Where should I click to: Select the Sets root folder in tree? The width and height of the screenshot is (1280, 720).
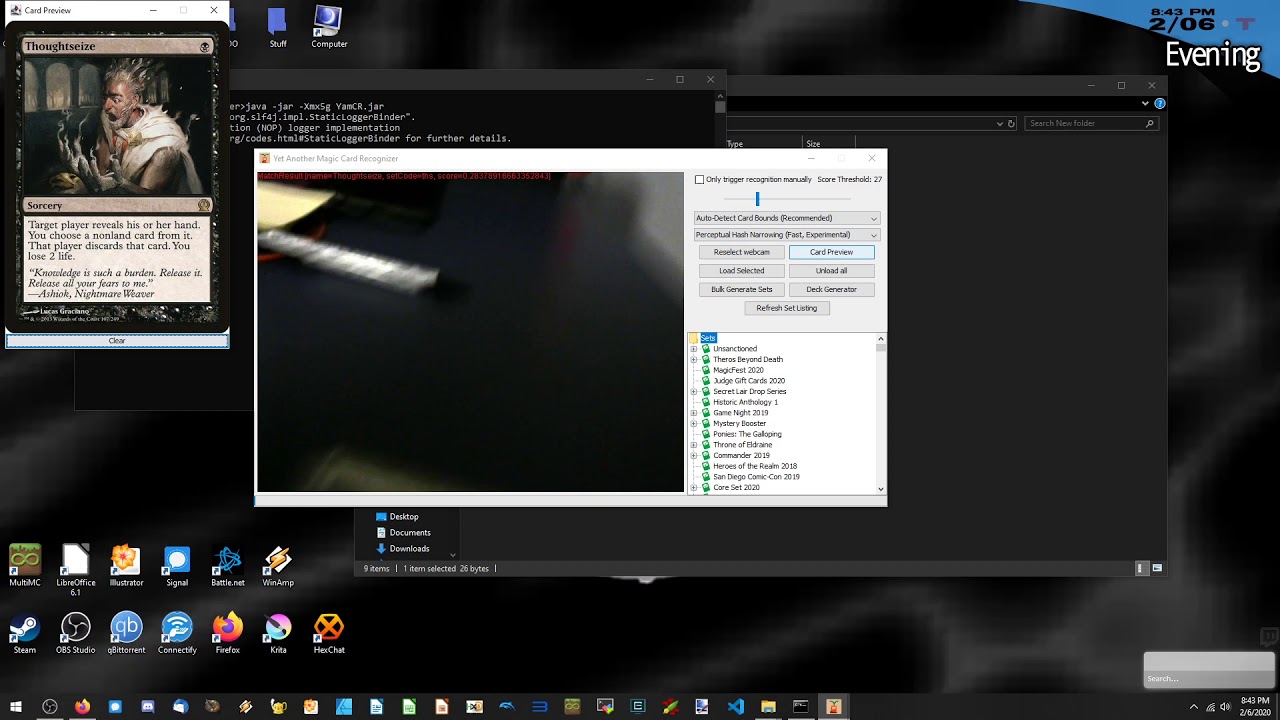pyautogui.click(x=708, y=338)
